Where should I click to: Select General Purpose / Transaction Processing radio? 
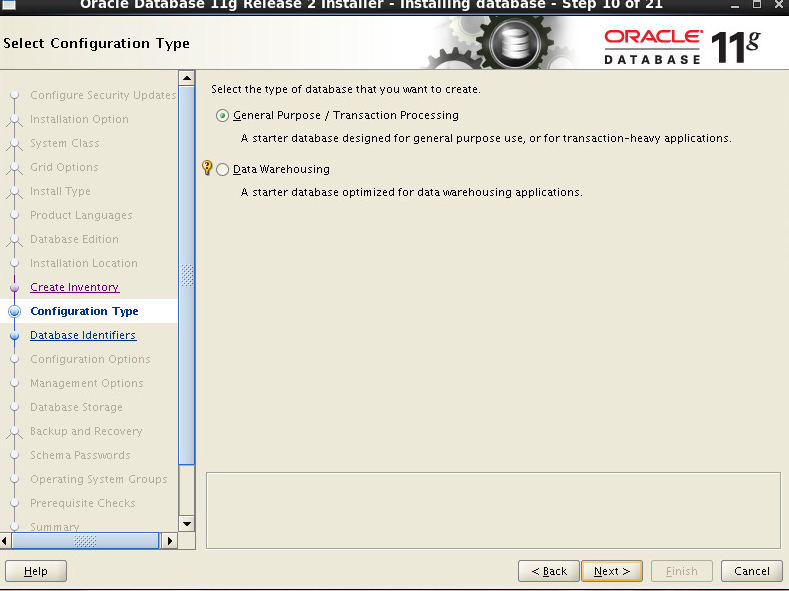(222, 116)
